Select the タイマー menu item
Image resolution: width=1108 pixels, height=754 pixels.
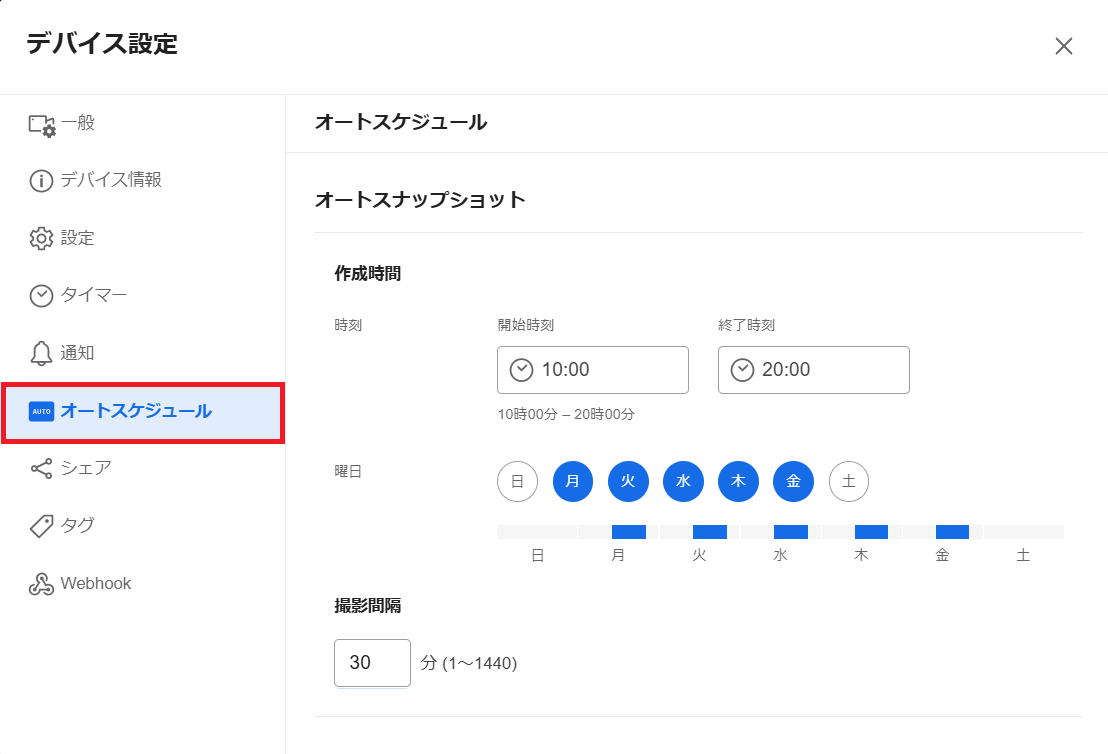(x=143, y=295)
